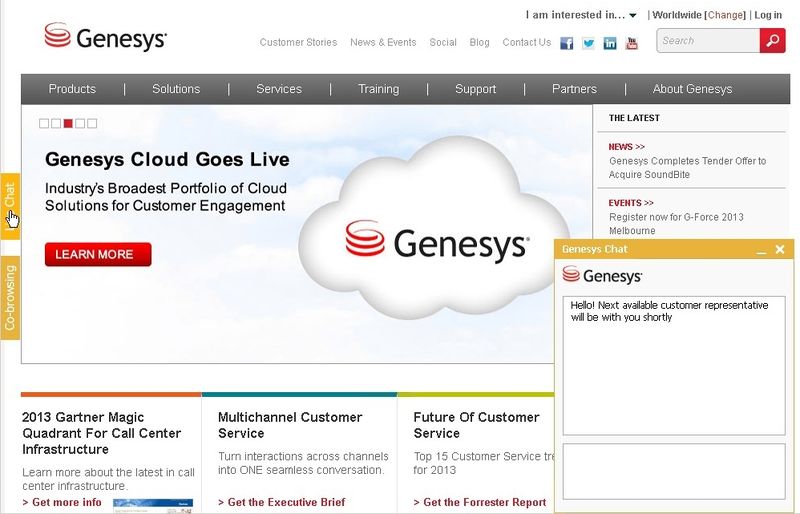
Task: Click the Customer Stories link
Action: pos(298,42)
